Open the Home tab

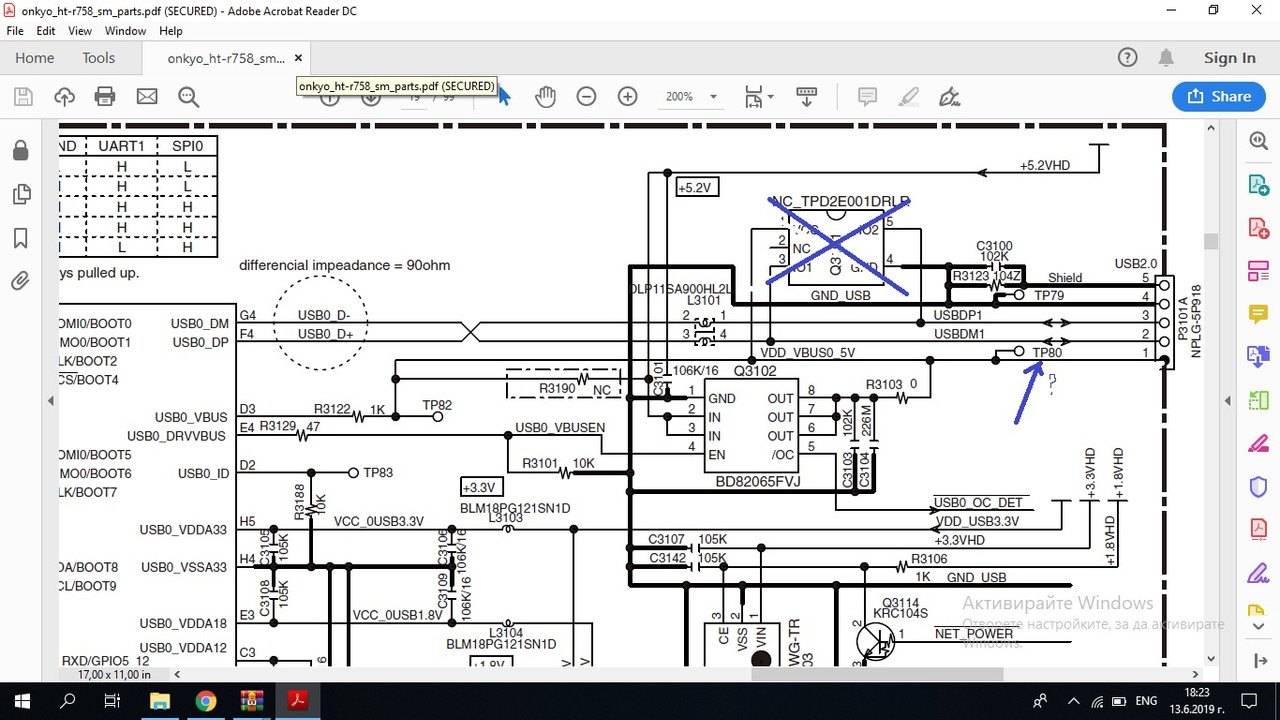34,58
